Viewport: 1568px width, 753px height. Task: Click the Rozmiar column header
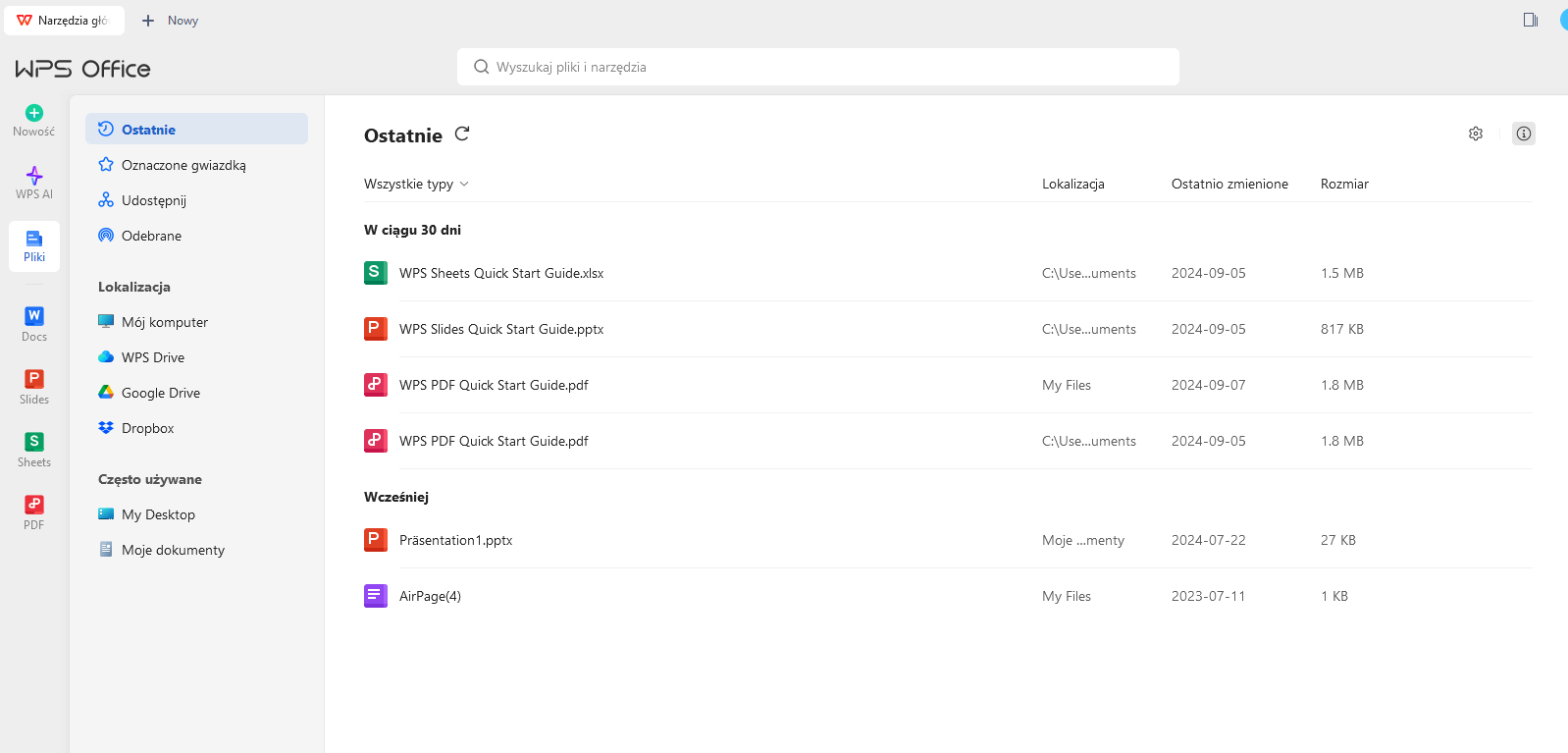click(x=1344, y=184)
